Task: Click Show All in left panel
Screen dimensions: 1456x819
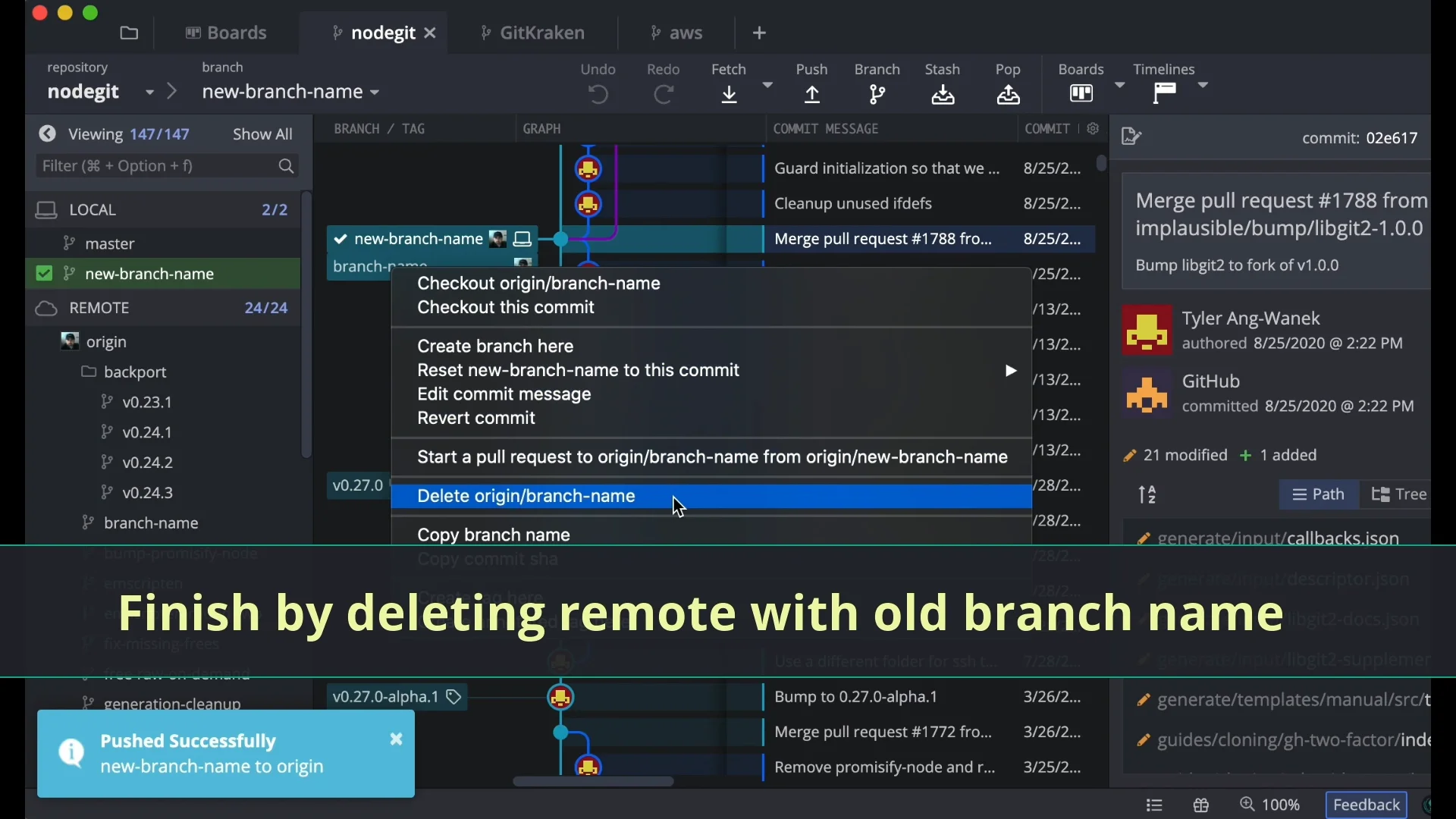Action: click(262, 134)
